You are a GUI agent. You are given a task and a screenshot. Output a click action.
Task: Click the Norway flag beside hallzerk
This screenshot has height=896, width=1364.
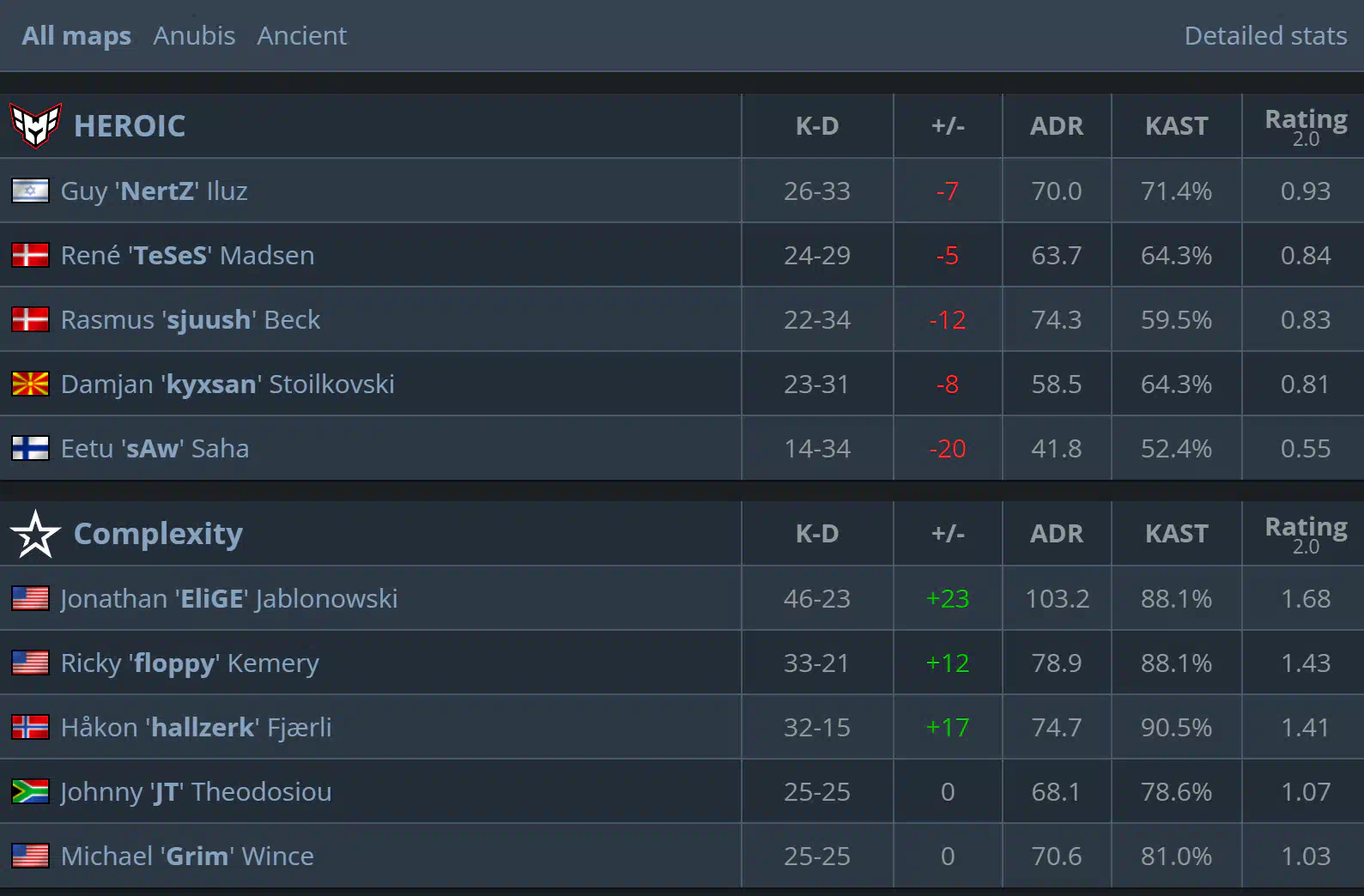click(30, 727)
